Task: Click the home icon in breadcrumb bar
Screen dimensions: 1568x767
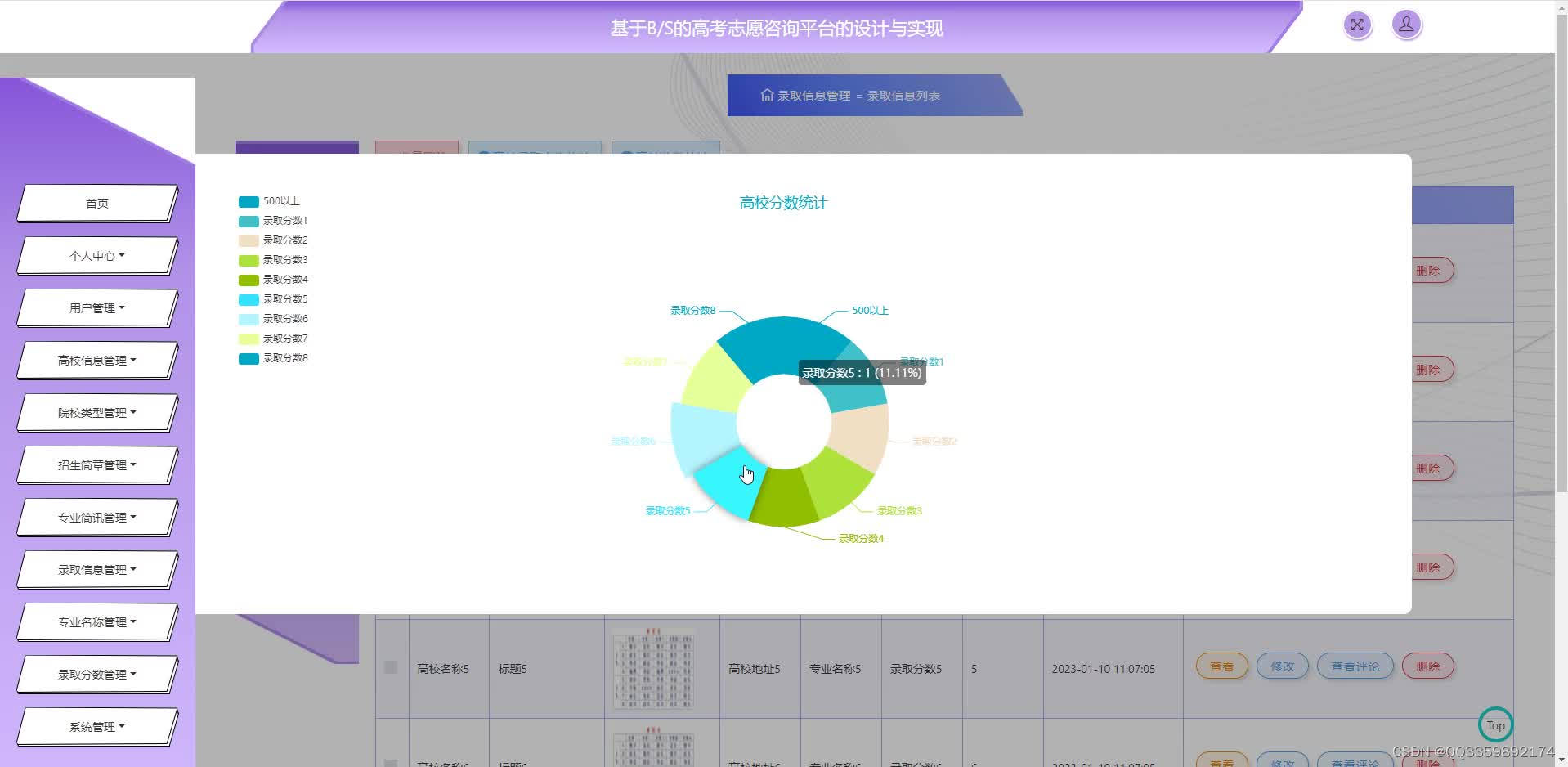Action: pyautogui.click(x=767, y=95)
